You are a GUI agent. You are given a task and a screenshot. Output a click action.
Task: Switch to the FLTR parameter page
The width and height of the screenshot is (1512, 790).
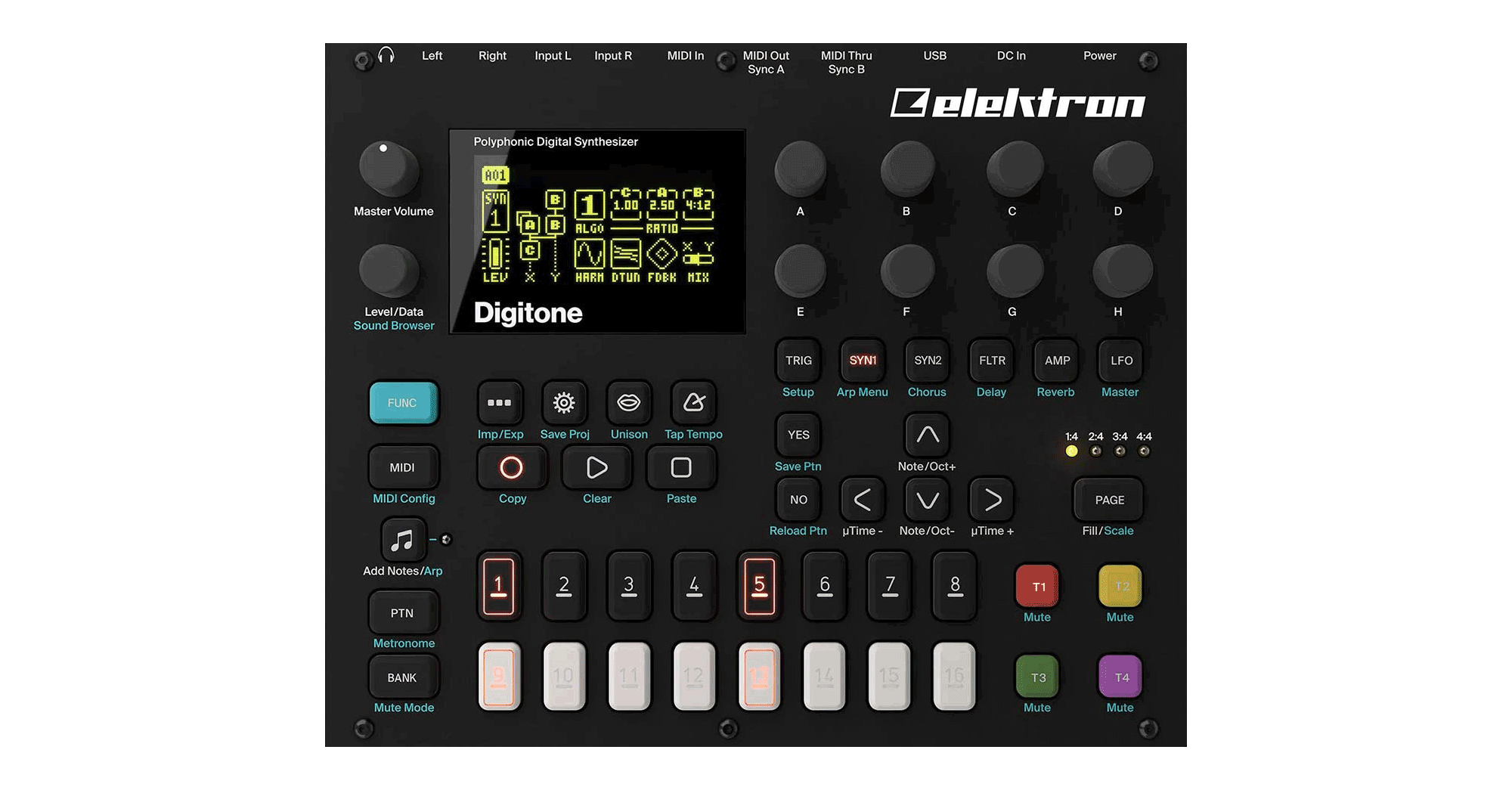coord(992,361)
